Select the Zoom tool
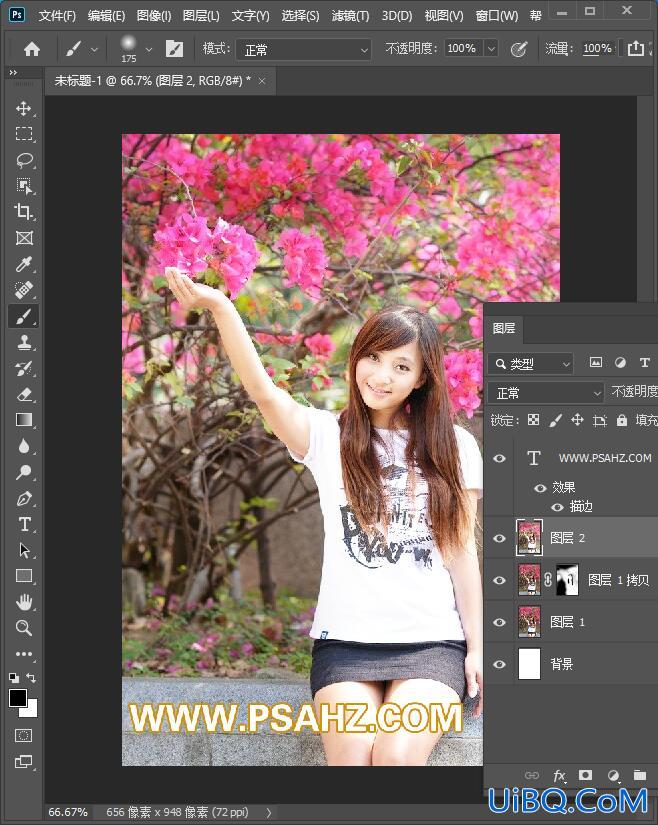This screenshot has width=658, height=825. pyautogui.click(x=24, y=628)
